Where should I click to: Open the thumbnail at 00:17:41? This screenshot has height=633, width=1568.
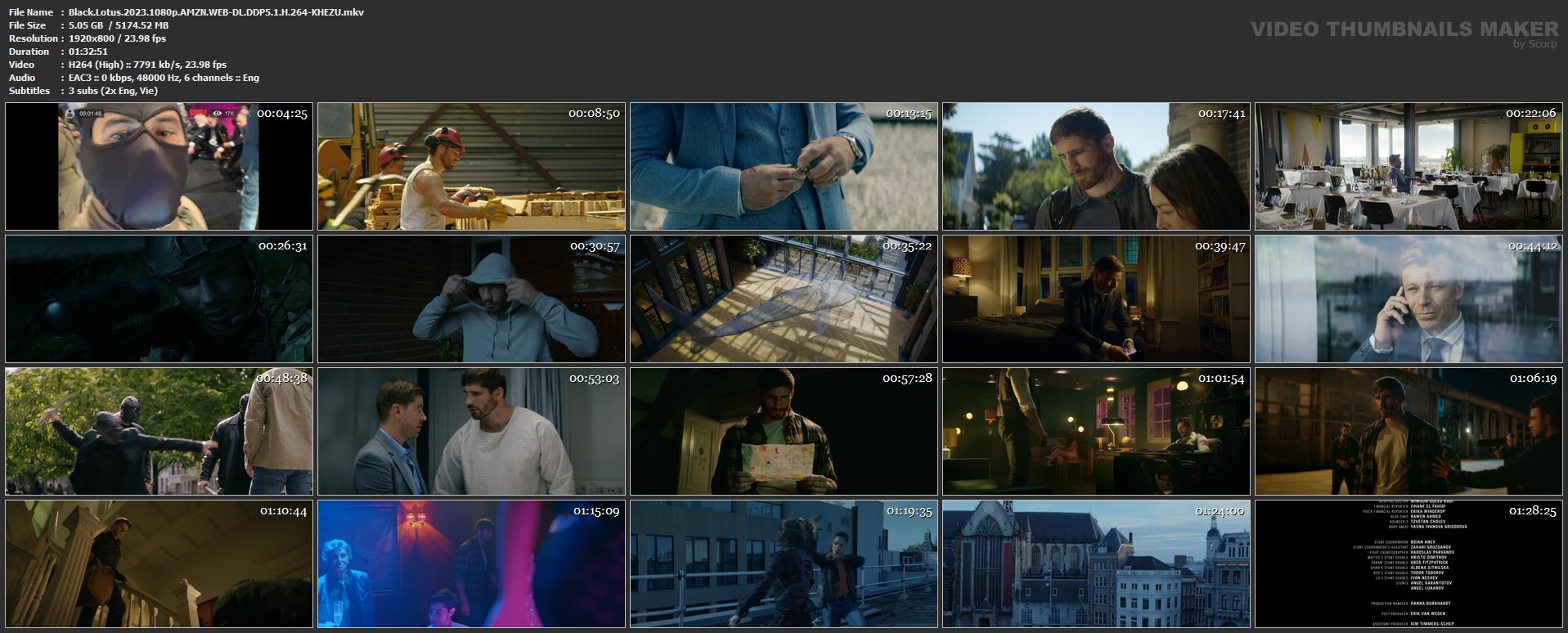coord(1096,166)
